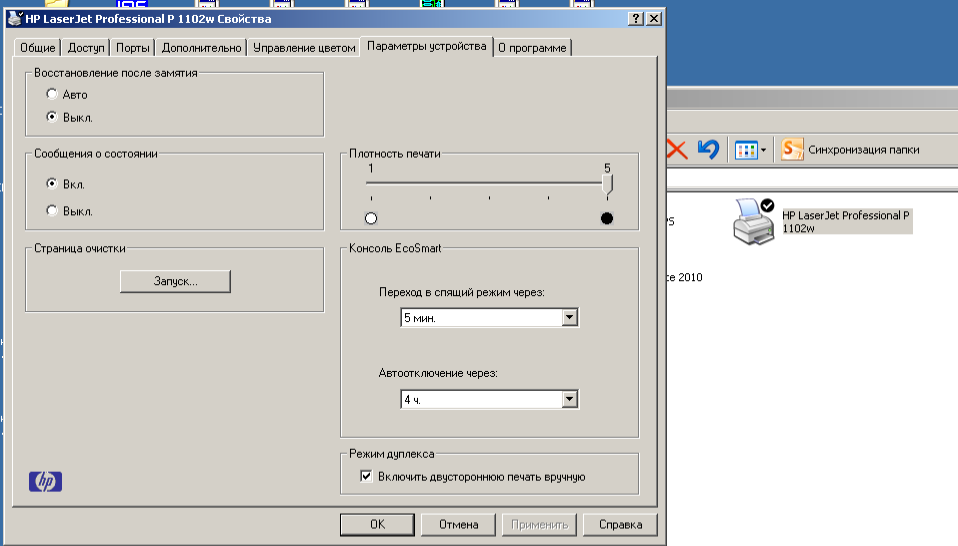Screen dimensions: 958x546
Task: Click the red X delete icon in background window
Action: point(676,149)
